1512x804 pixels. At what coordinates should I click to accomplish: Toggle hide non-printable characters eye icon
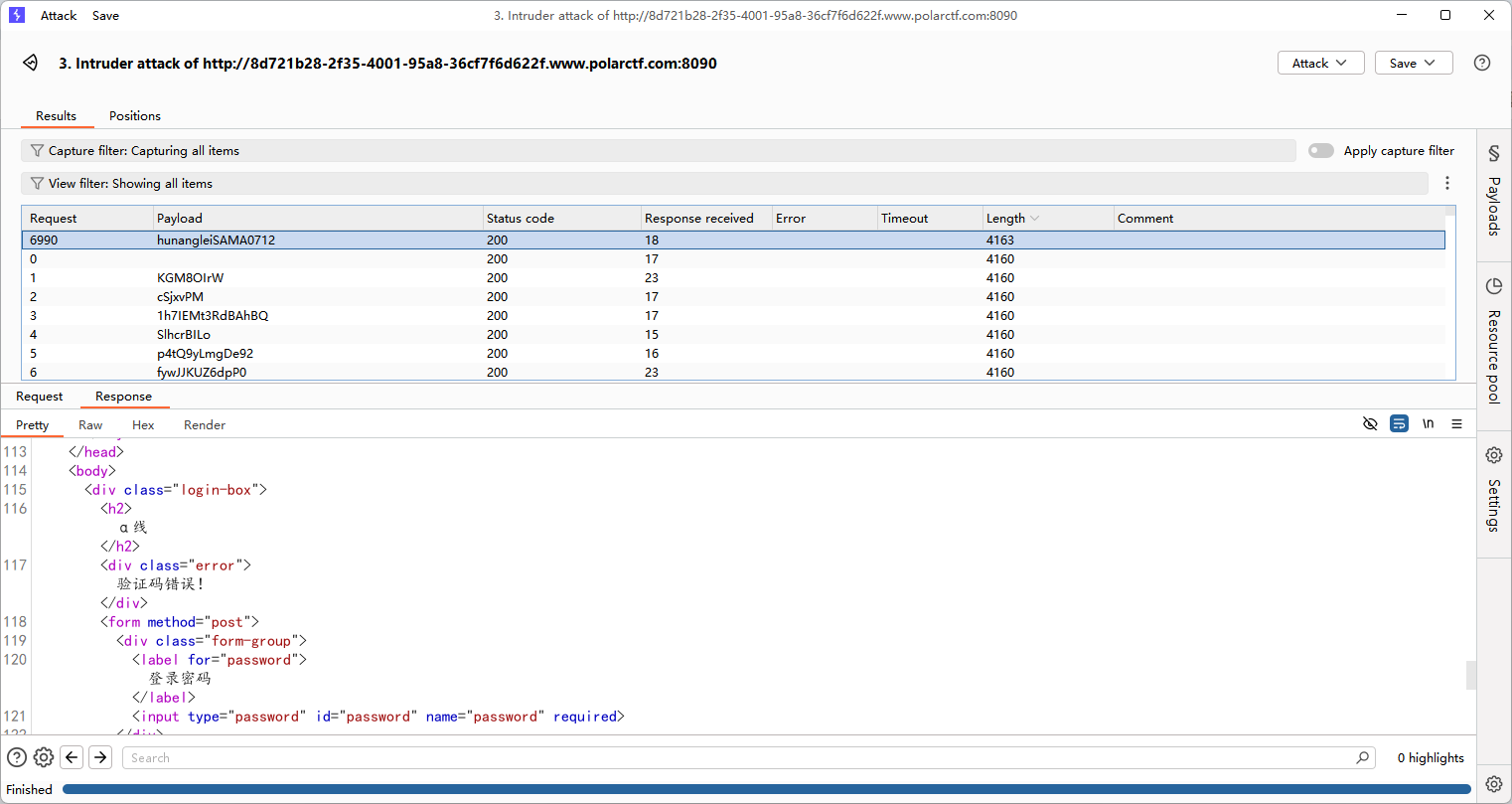tap(1370, 424)
